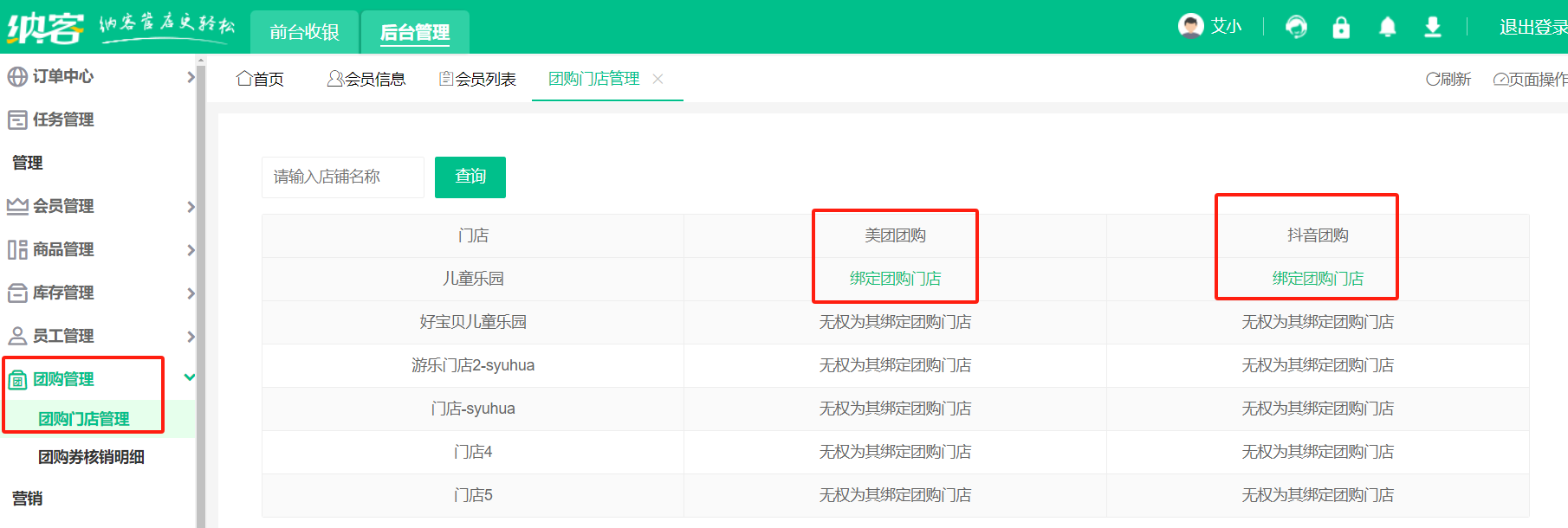The image size is (1568, 528).
Task: Close the 团购门店管理 tab
Action: 658,79
